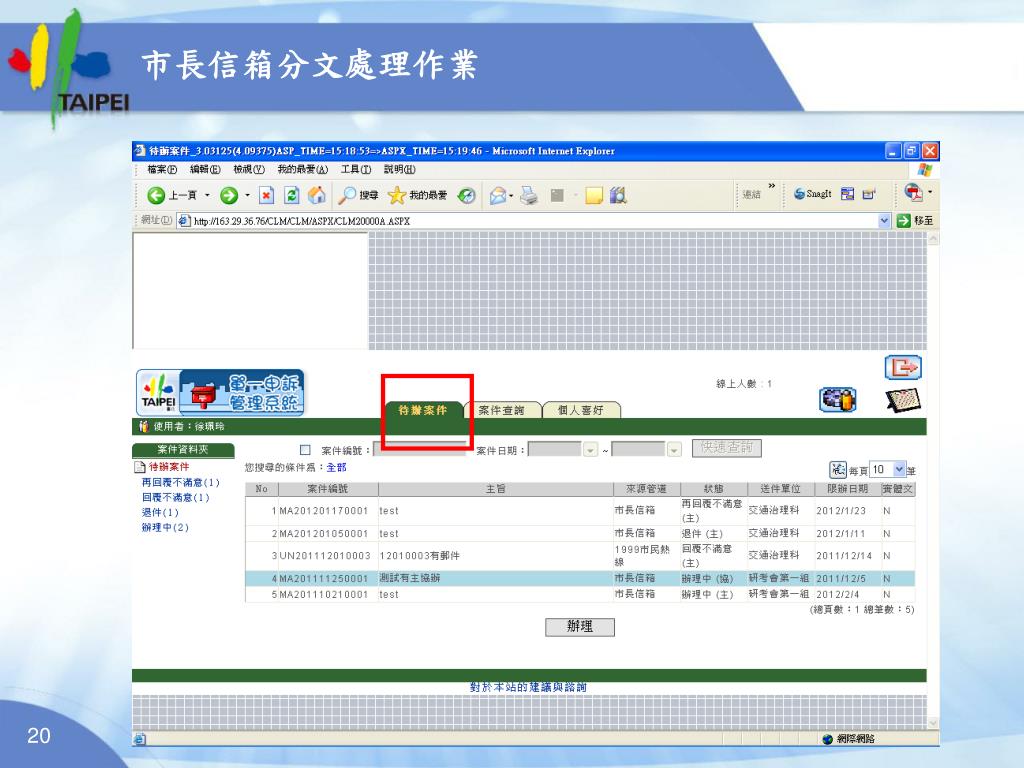Open the 再回覆不滿意(1) link
This screenshot has height=768, width=1024.
pyautogui.click(x=181, y=483)
